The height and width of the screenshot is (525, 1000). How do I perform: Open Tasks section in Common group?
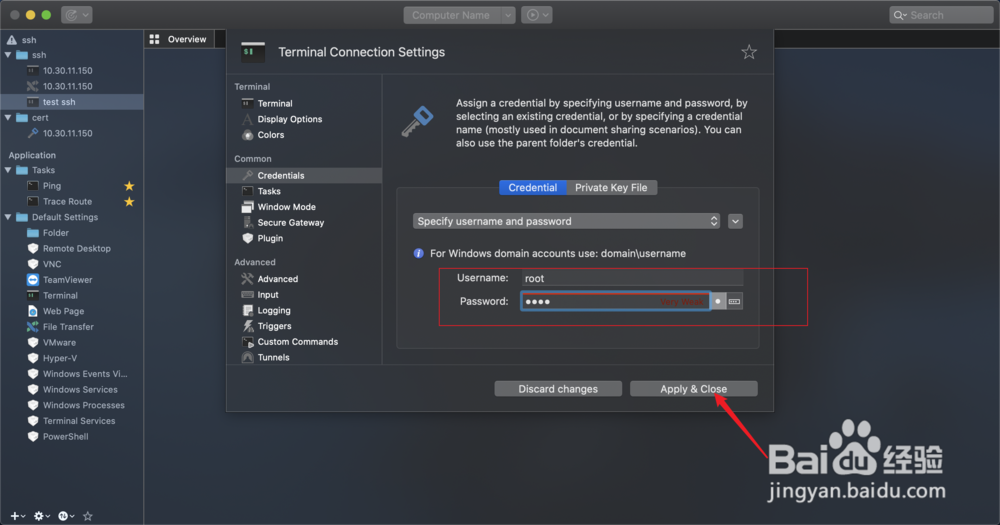coord(268,191)
